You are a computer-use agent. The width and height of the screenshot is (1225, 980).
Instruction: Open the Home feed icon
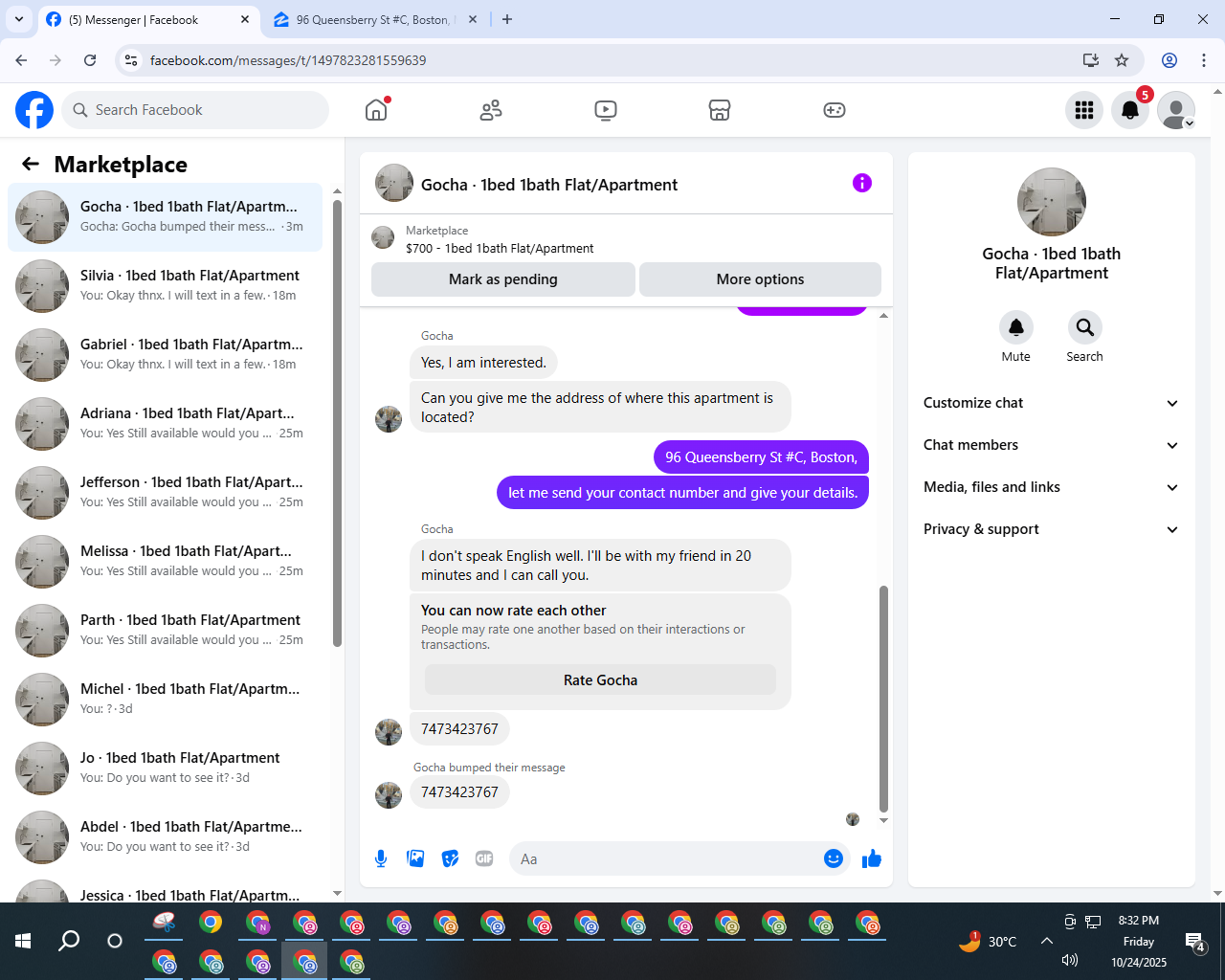pos(376,110)
